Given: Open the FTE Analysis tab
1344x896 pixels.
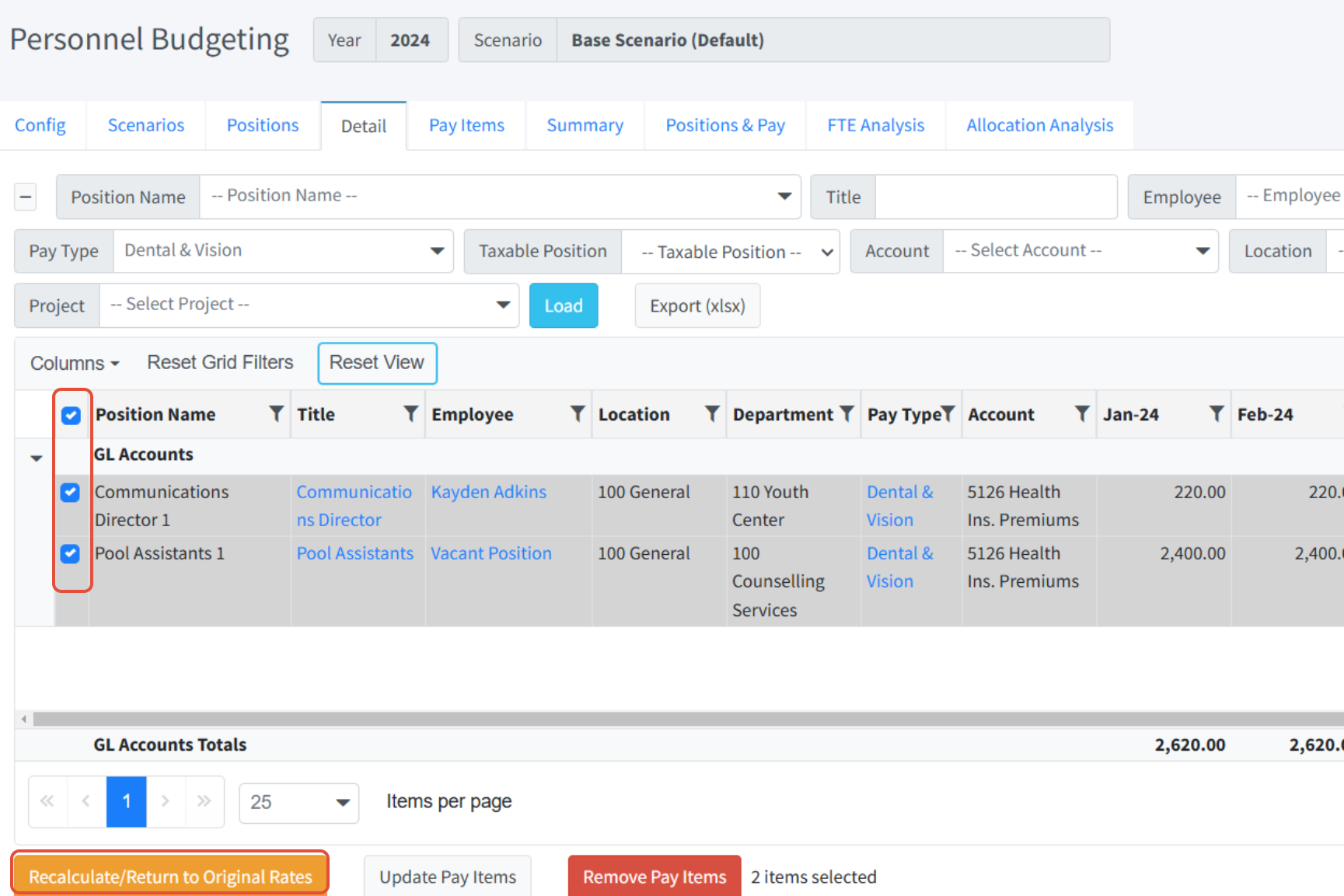Looking at the screenshot, I should (x=876, y=125).
